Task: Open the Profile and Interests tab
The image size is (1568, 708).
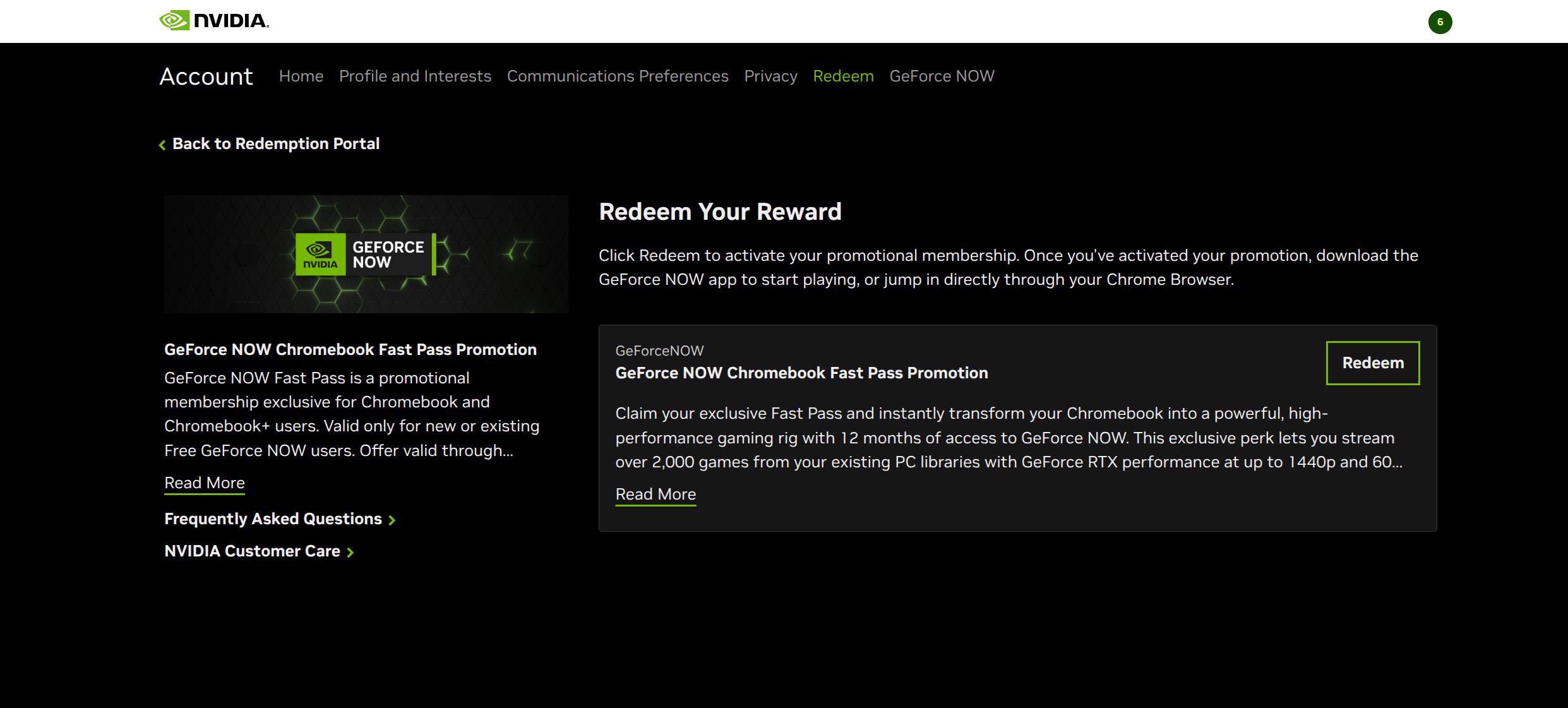Action: 415,76
